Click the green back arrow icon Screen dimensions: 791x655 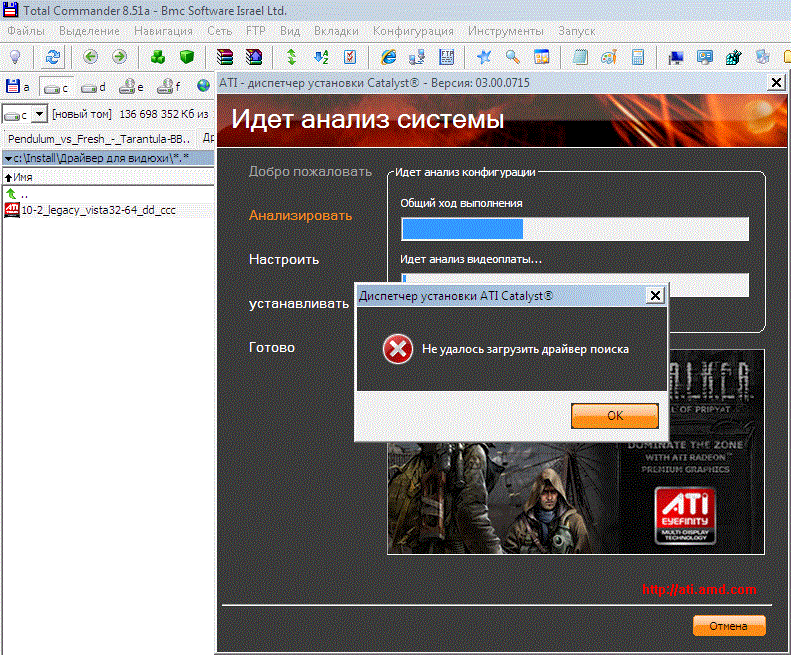click(x=91, y=57)
